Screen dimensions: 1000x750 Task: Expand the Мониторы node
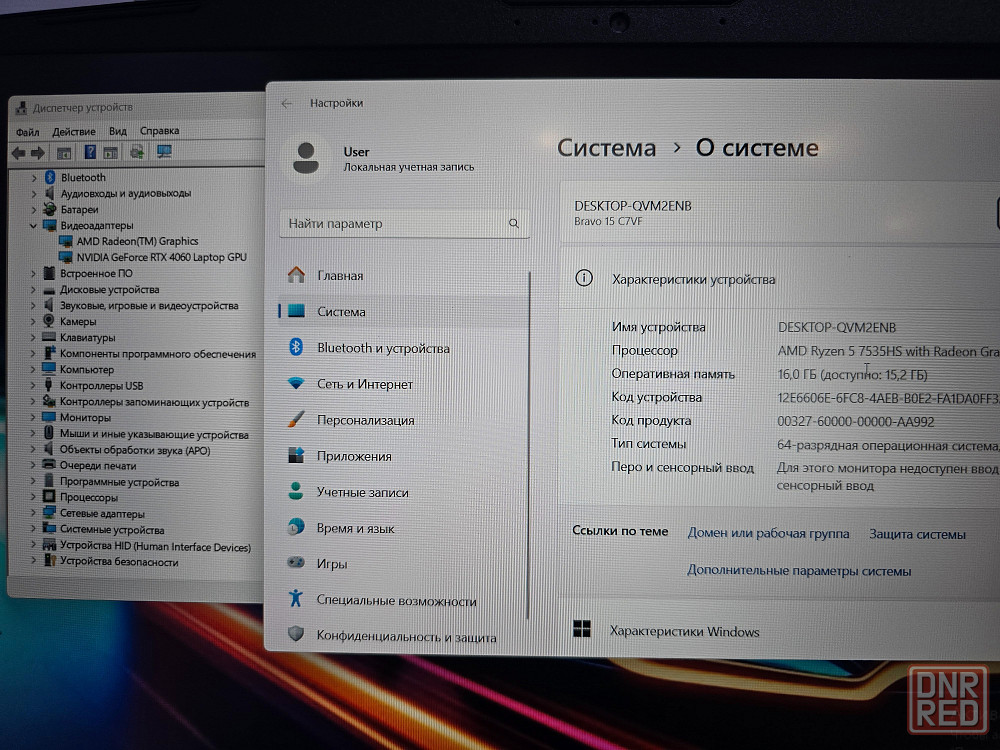pos(33,417)
